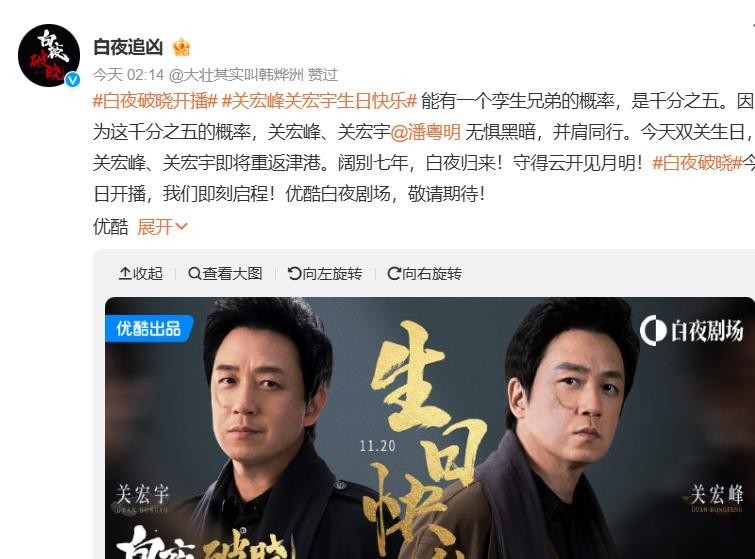
Task: Open 白夜追凶 username link
Action: click(x=128, y=47)
